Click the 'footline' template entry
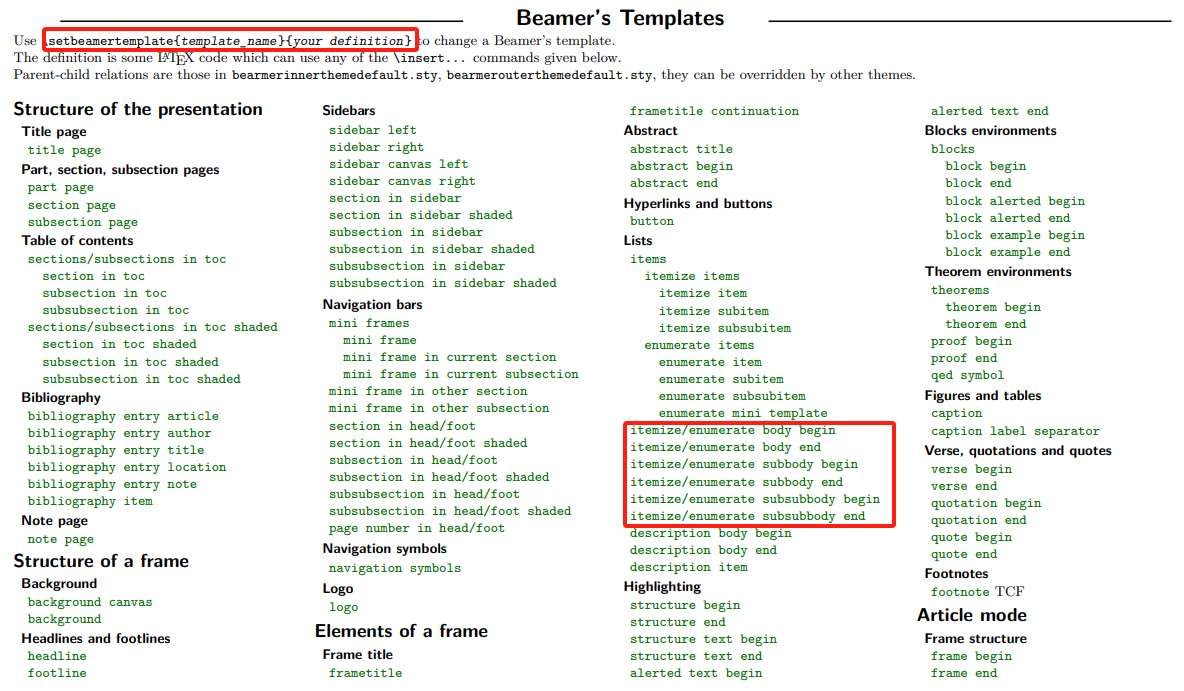This screenshot has height=691, width=1184. pyautogui.click(x=57, y=673)
